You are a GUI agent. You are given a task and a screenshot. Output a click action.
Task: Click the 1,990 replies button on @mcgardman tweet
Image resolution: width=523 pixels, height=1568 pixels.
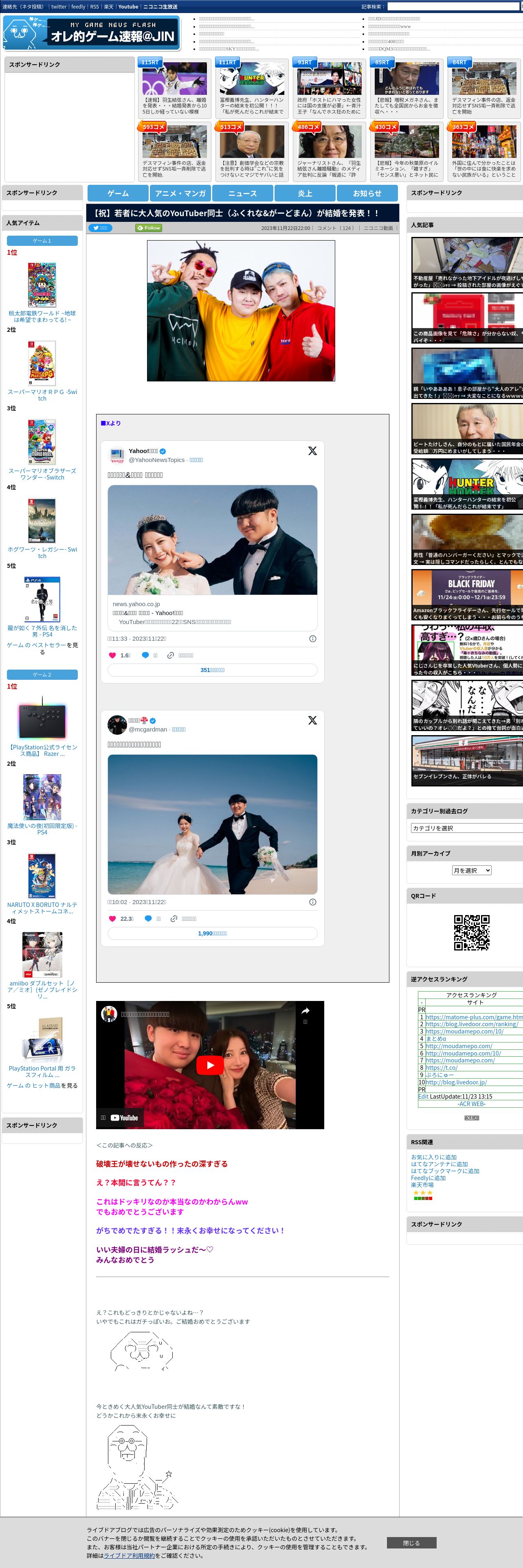click(213, 933)
